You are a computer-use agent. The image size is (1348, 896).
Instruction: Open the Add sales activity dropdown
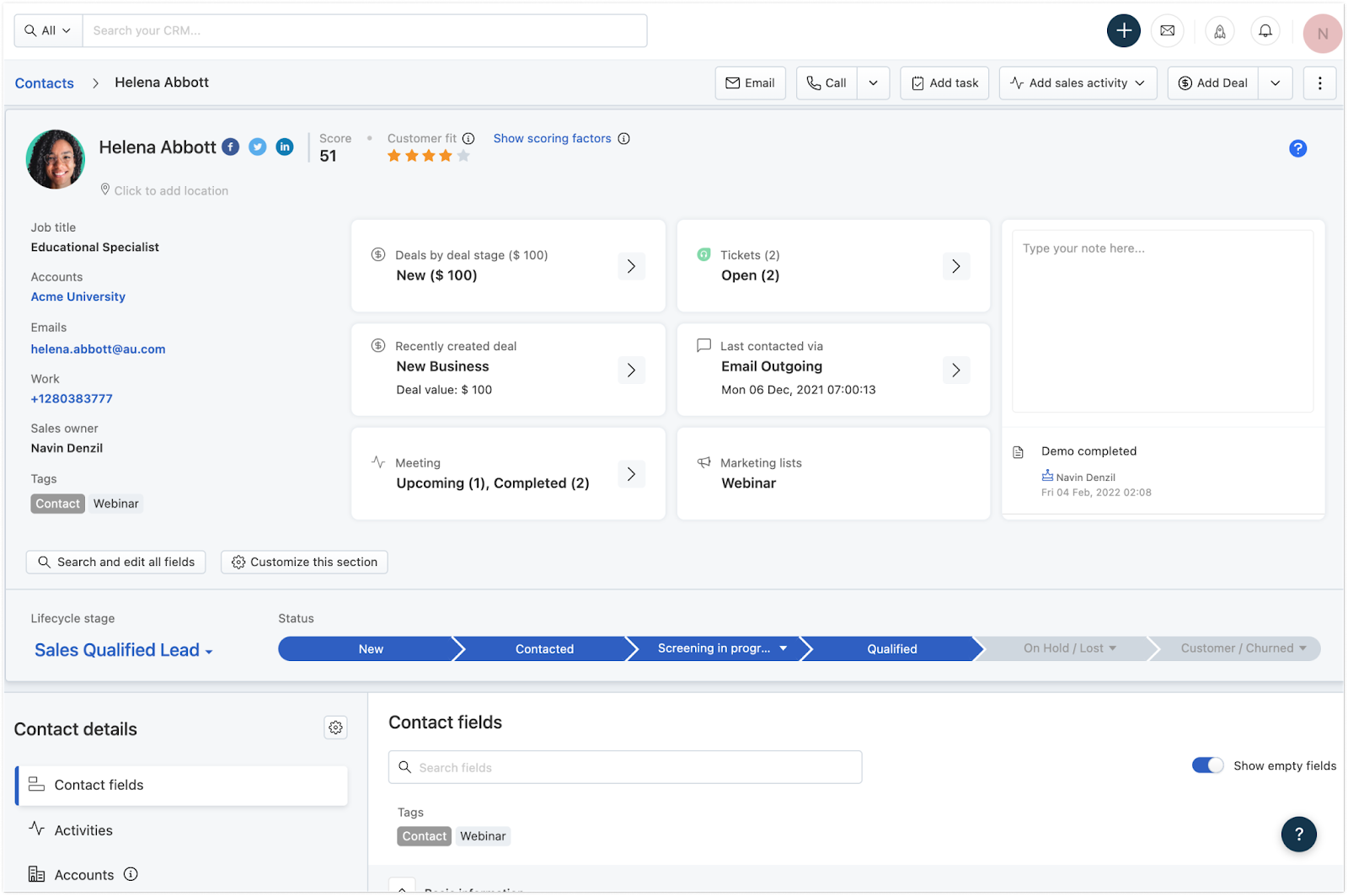point(1078,83)
